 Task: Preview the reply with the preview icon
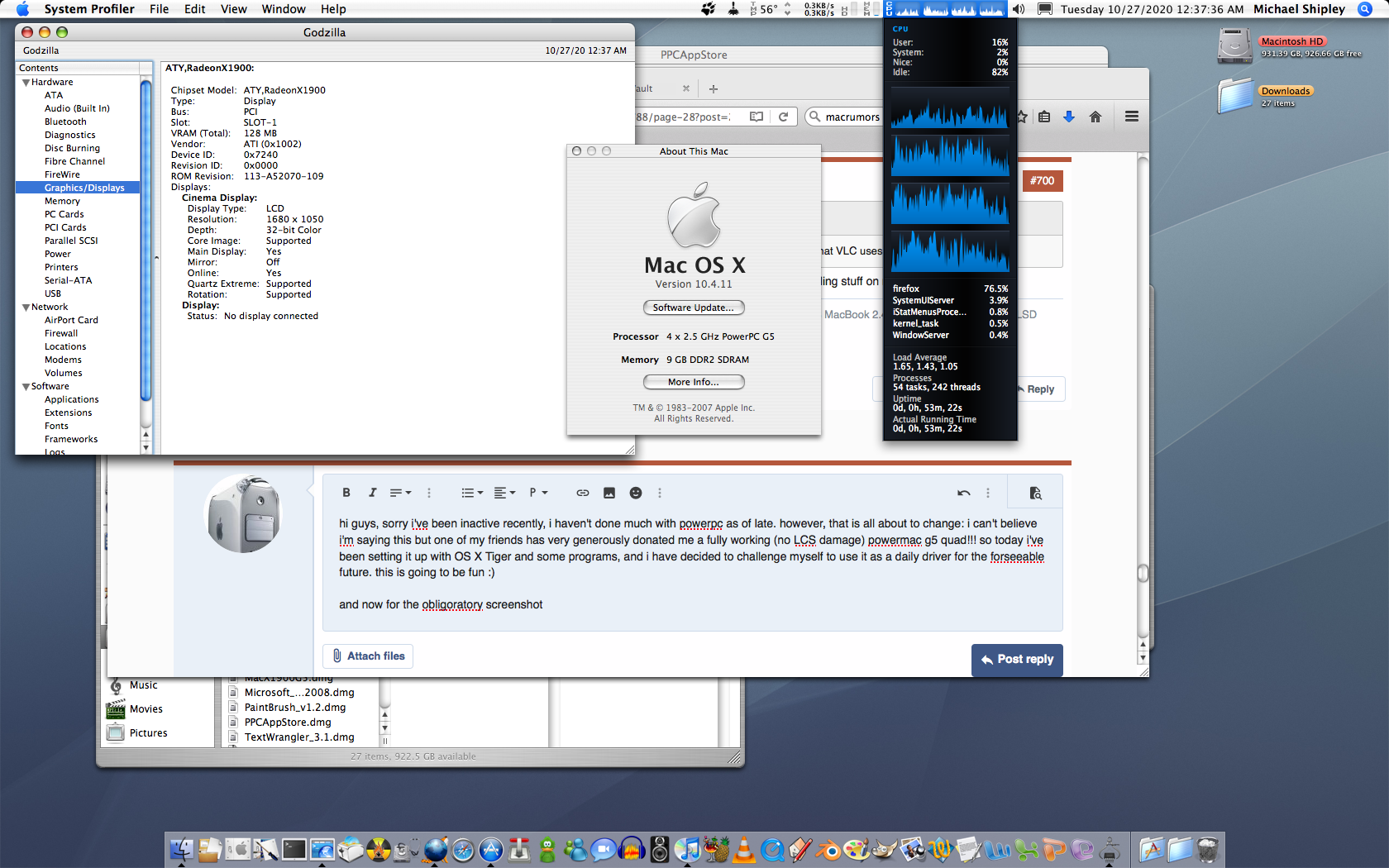(1035, 493)
